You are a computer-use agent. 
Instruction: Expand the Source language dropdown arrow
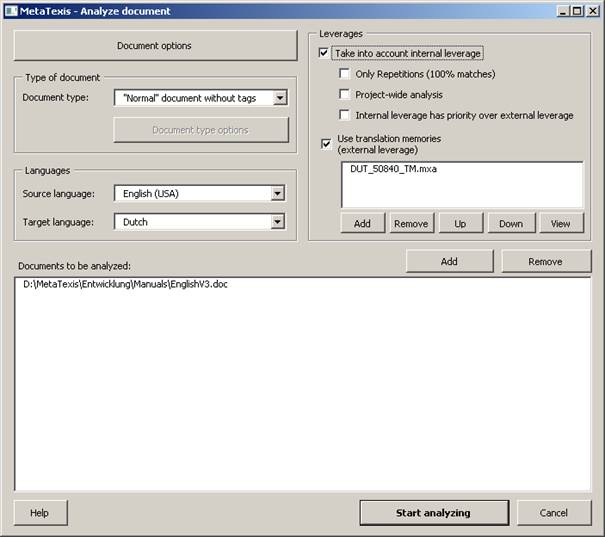[x=277, y=193]
